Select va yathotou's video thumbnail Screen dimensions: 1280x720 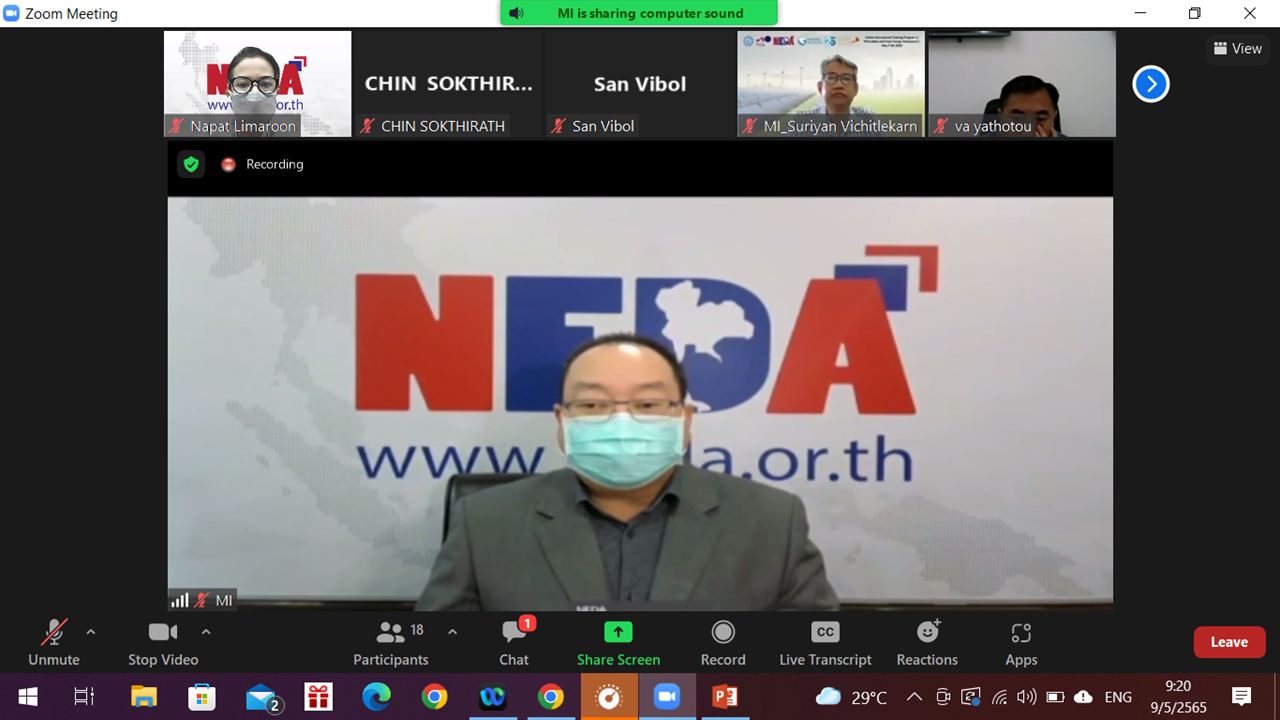tap(1022, 84)
